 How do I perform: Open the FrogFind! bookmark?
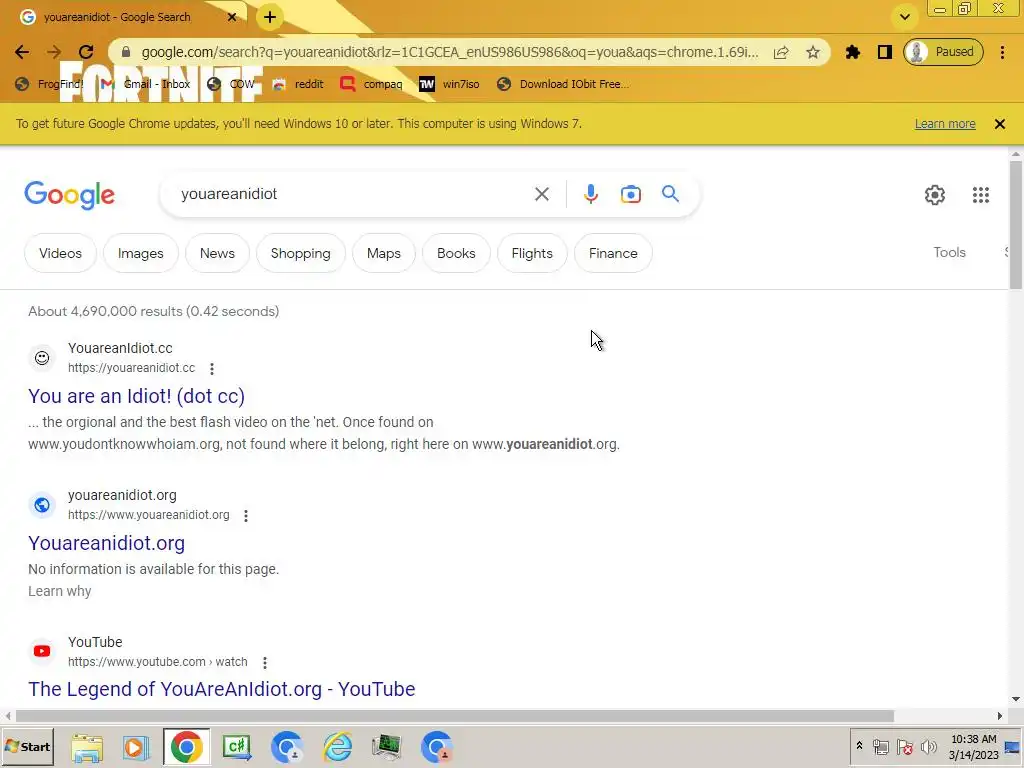[50, 84]
